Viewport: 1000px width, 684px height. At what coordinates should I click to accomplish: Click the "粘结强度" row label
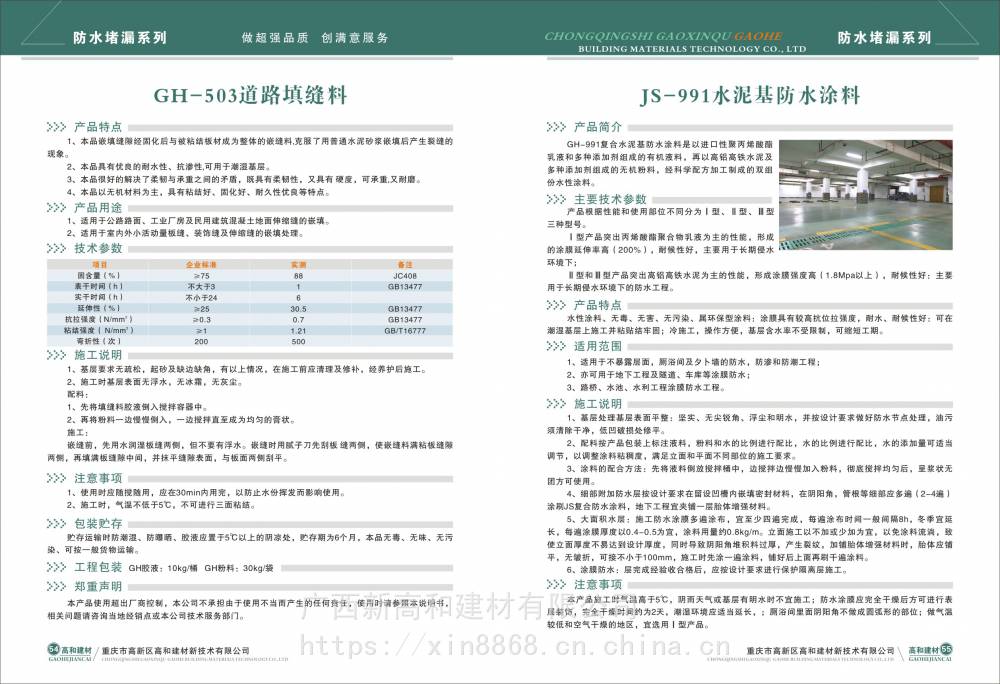point(99,330)
